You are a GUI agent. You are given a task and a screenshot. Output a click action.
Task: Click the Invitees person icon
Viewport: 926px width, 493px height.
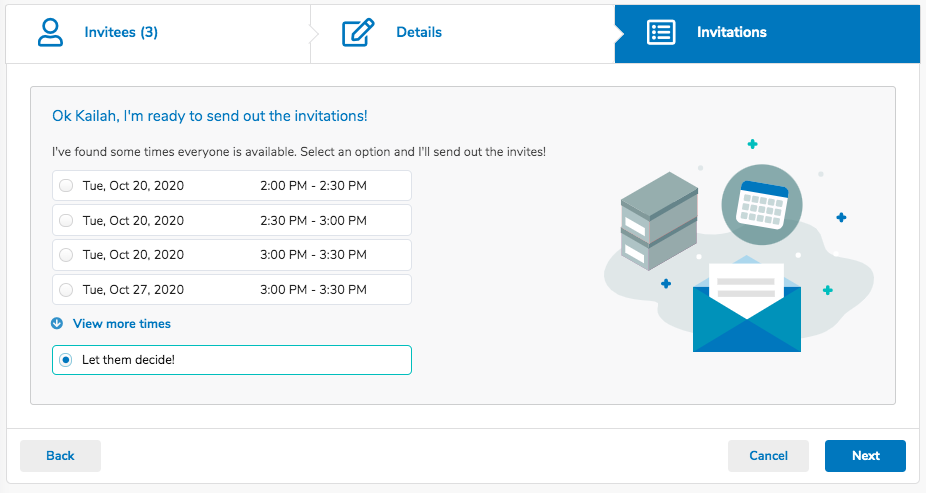click(50, 32)
